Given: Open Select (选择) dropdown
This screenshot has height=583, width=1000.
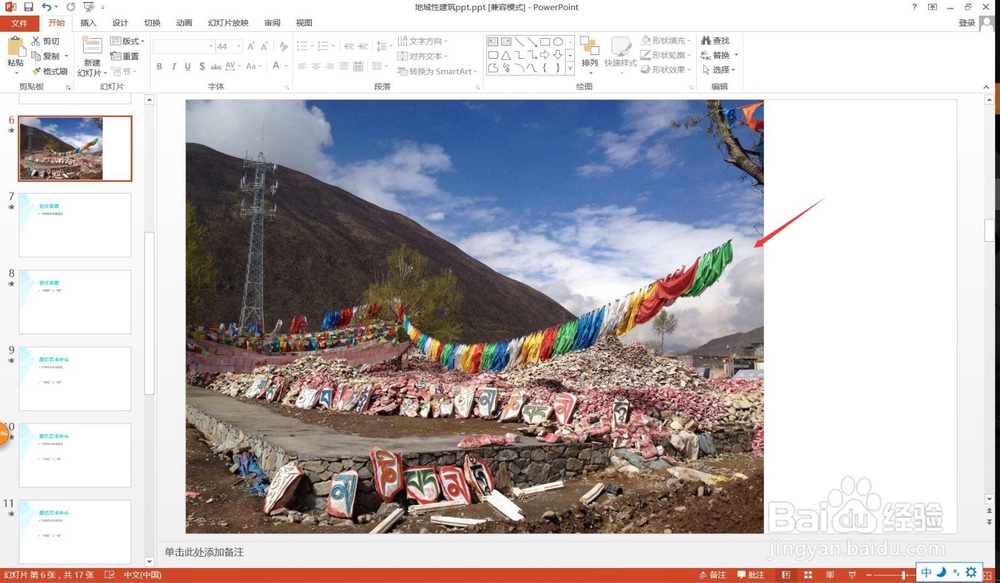Looking at the screenshot, I should [x=718, y=70].
